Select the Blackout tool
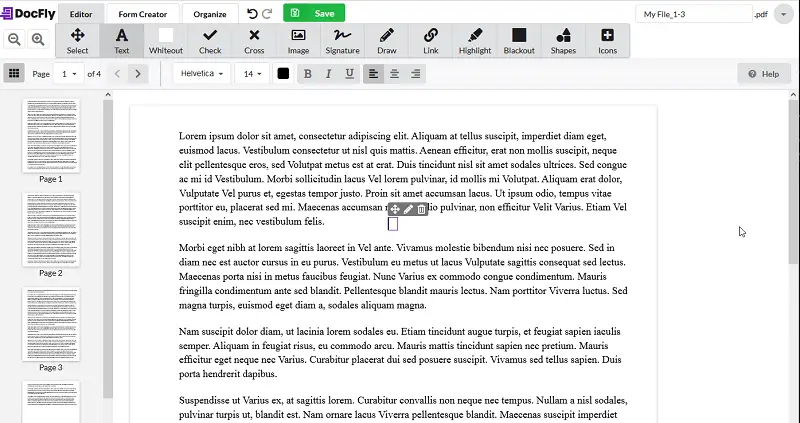Viewport: 800px width, 423px height. coord(519,41)
